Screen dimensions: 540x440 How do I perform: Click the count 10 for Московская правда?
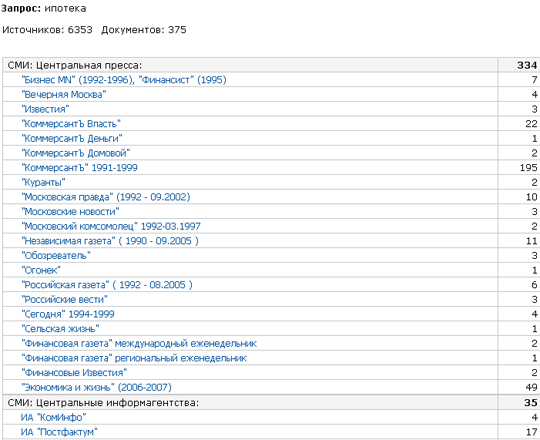click(531, 197)
